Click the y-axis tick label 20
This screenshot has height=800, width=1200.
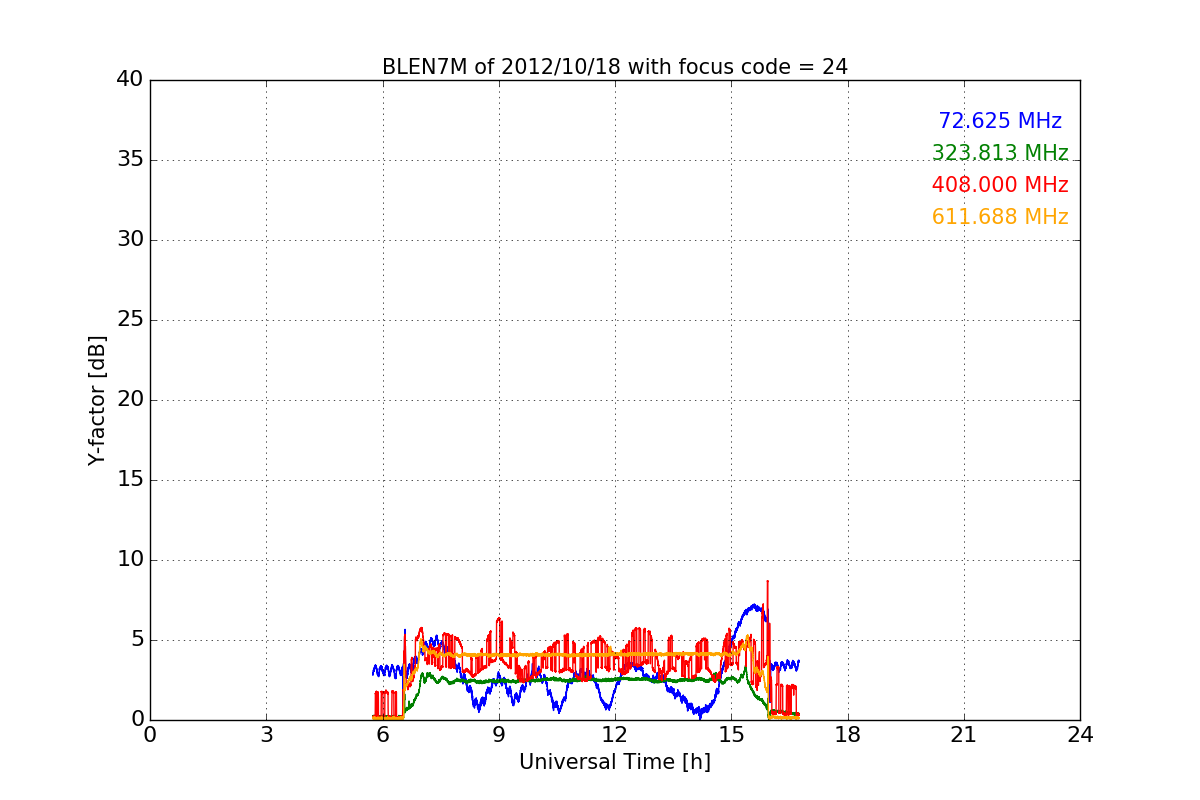[129, 400]
